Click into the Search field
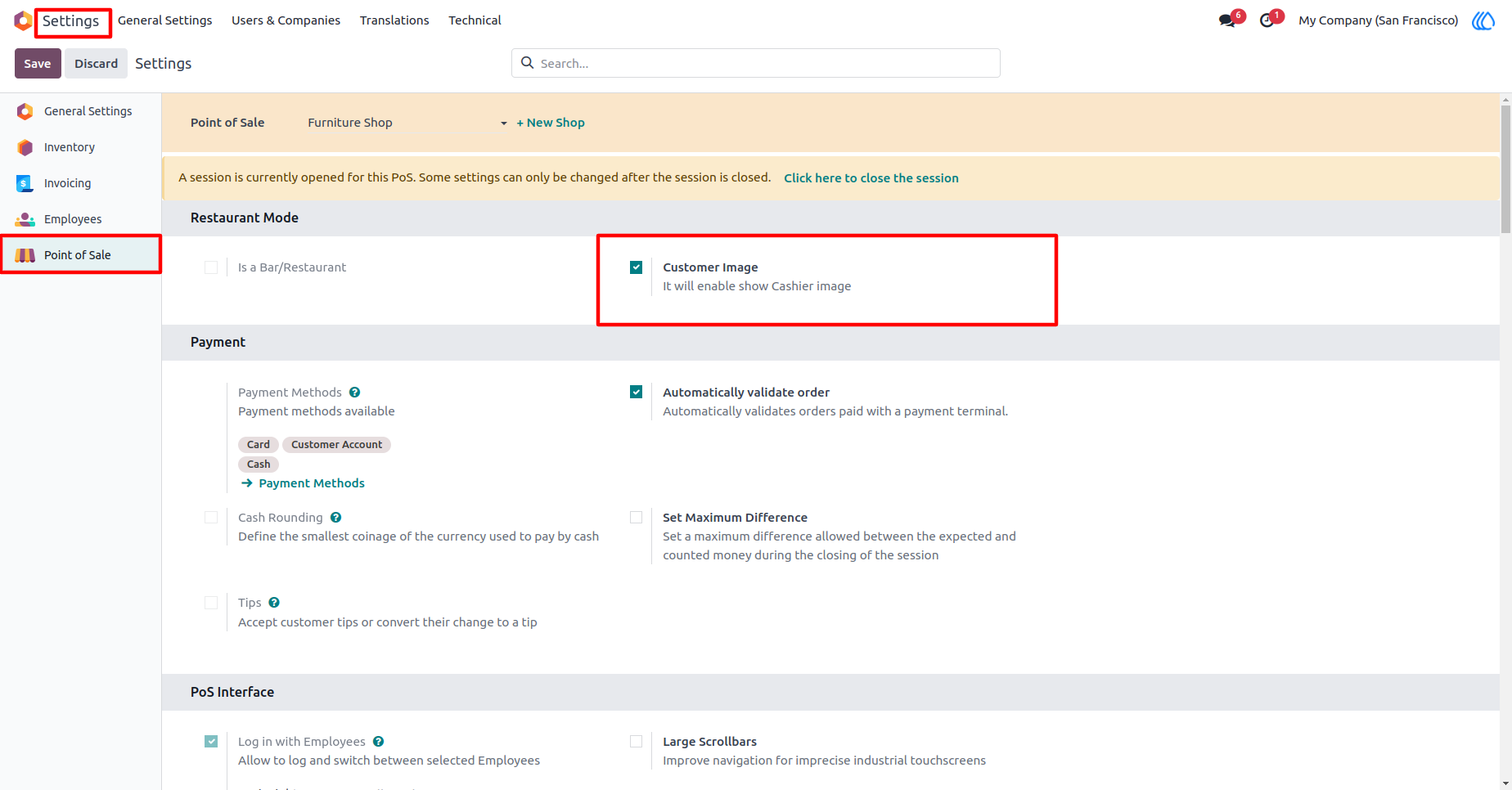 [x=756, y=63]
